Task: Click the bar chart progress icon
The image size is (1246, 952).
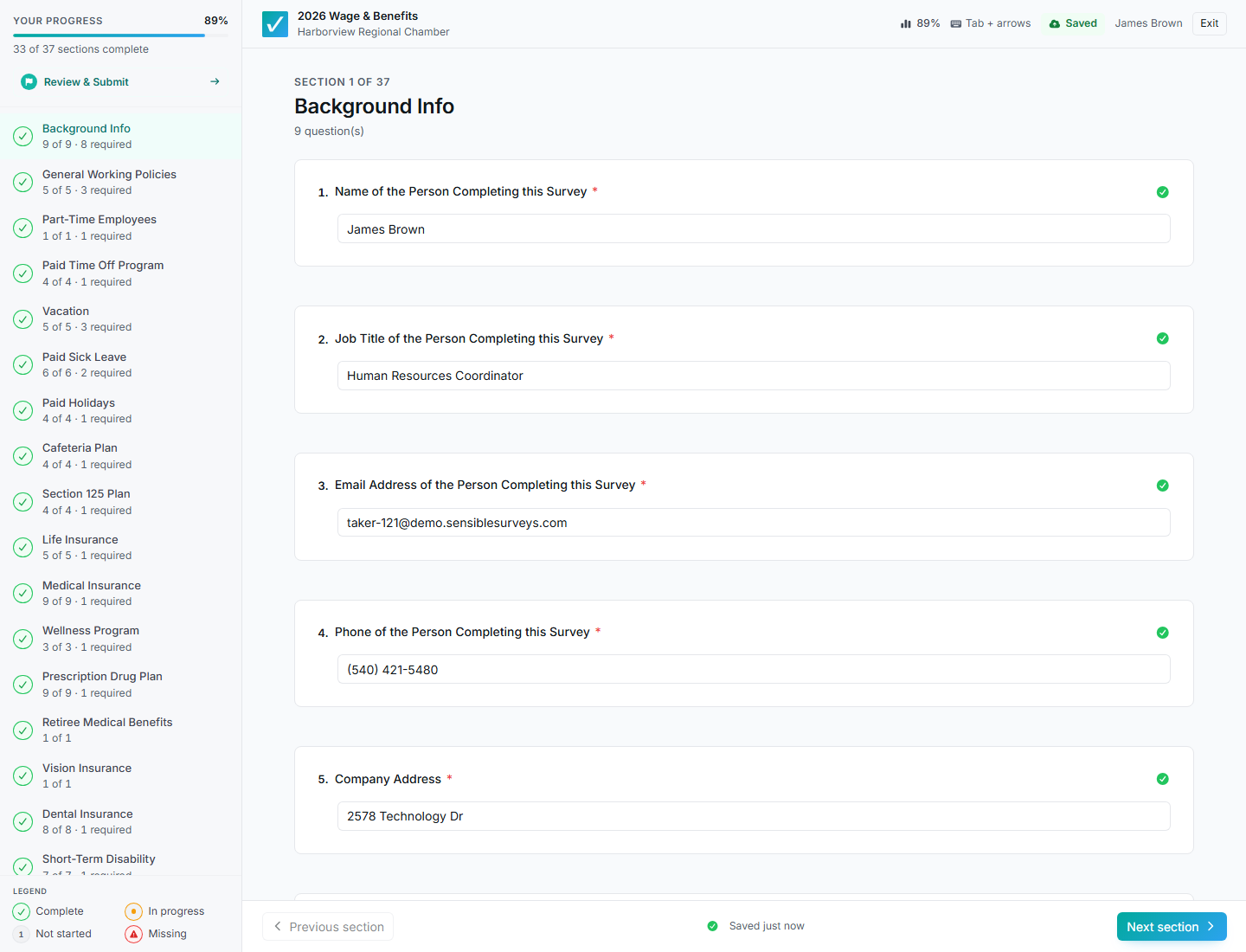Action: 906,23
